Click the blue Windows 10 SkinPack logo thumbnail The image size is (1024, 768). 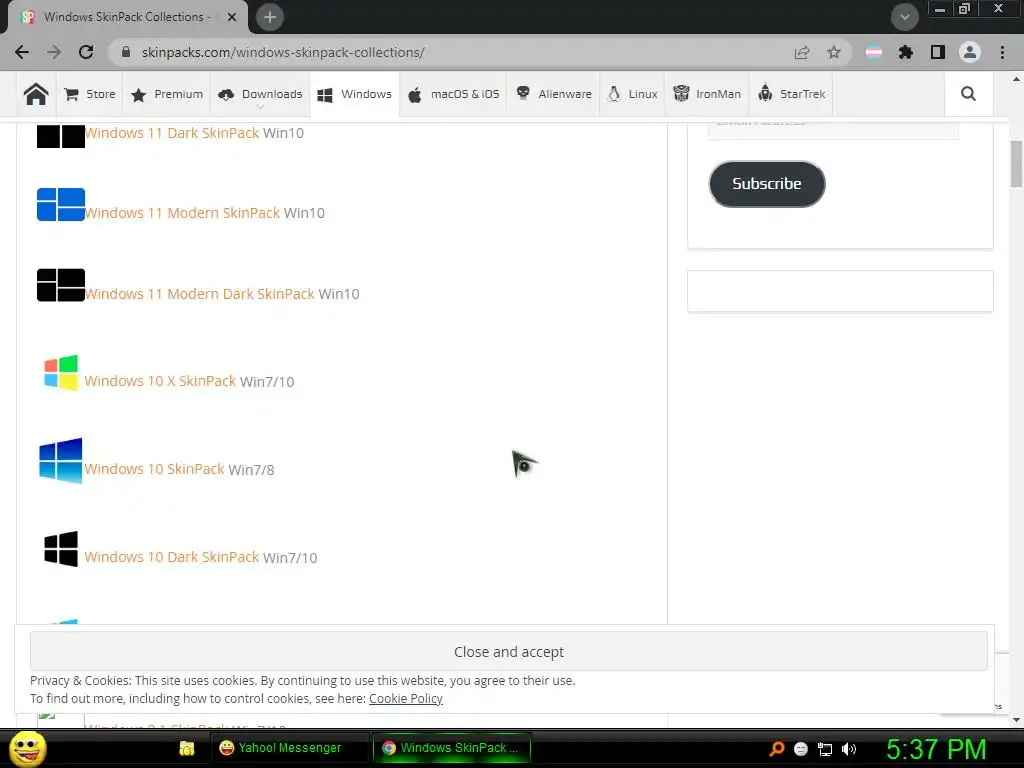coord(61,460)
